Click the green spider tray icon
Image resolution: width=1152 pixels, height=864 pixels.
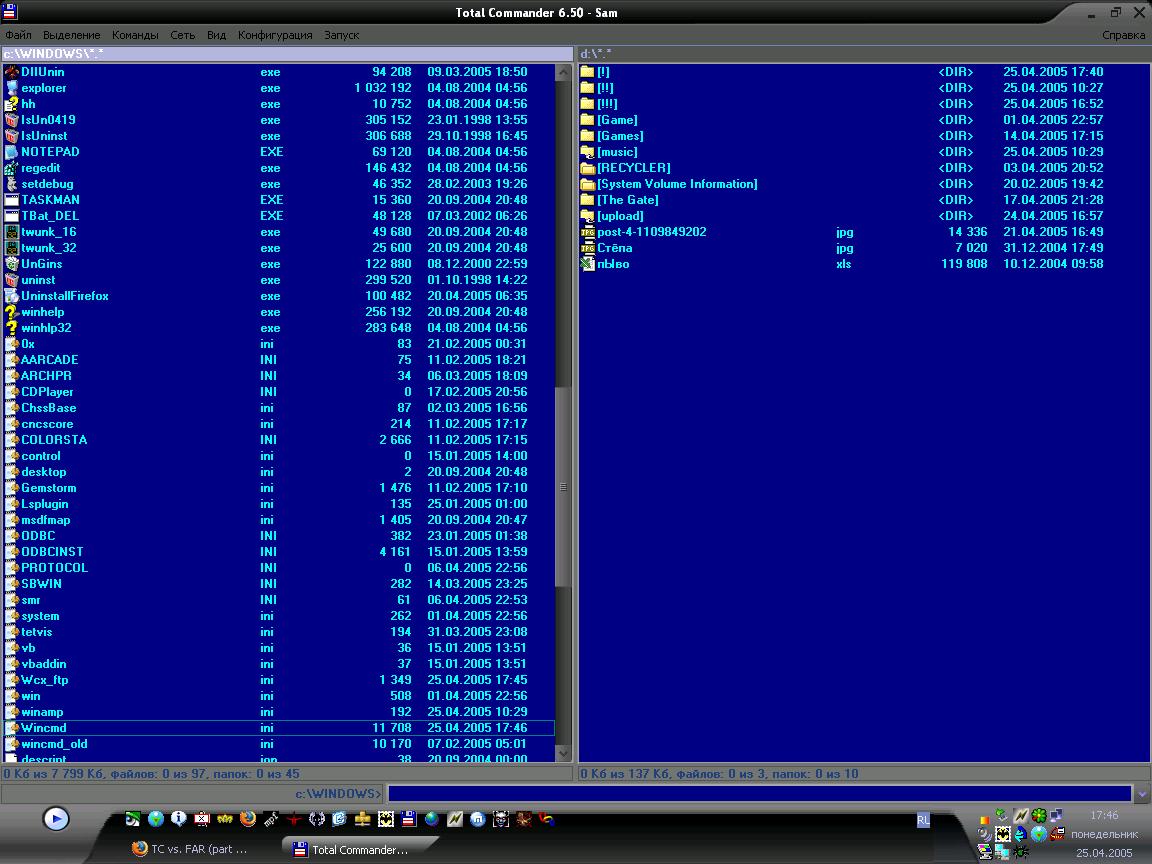1020,852
